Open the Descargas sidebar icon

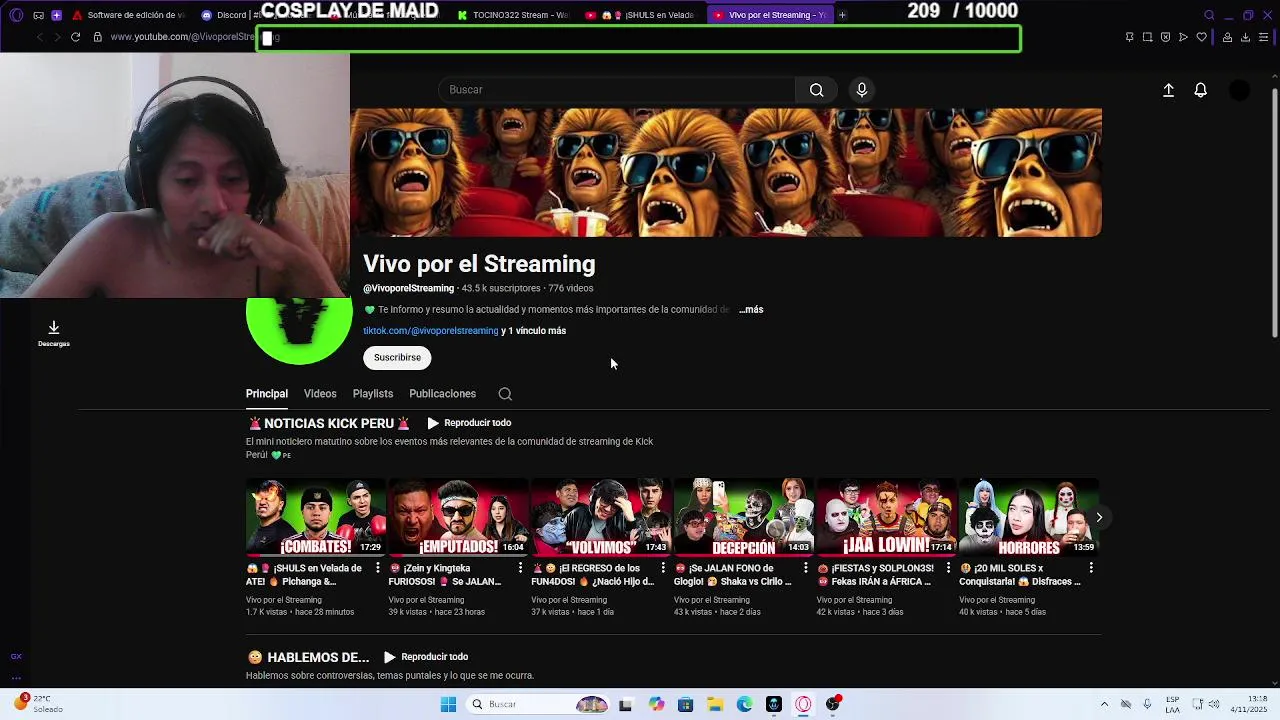click(x=54, y=333)
